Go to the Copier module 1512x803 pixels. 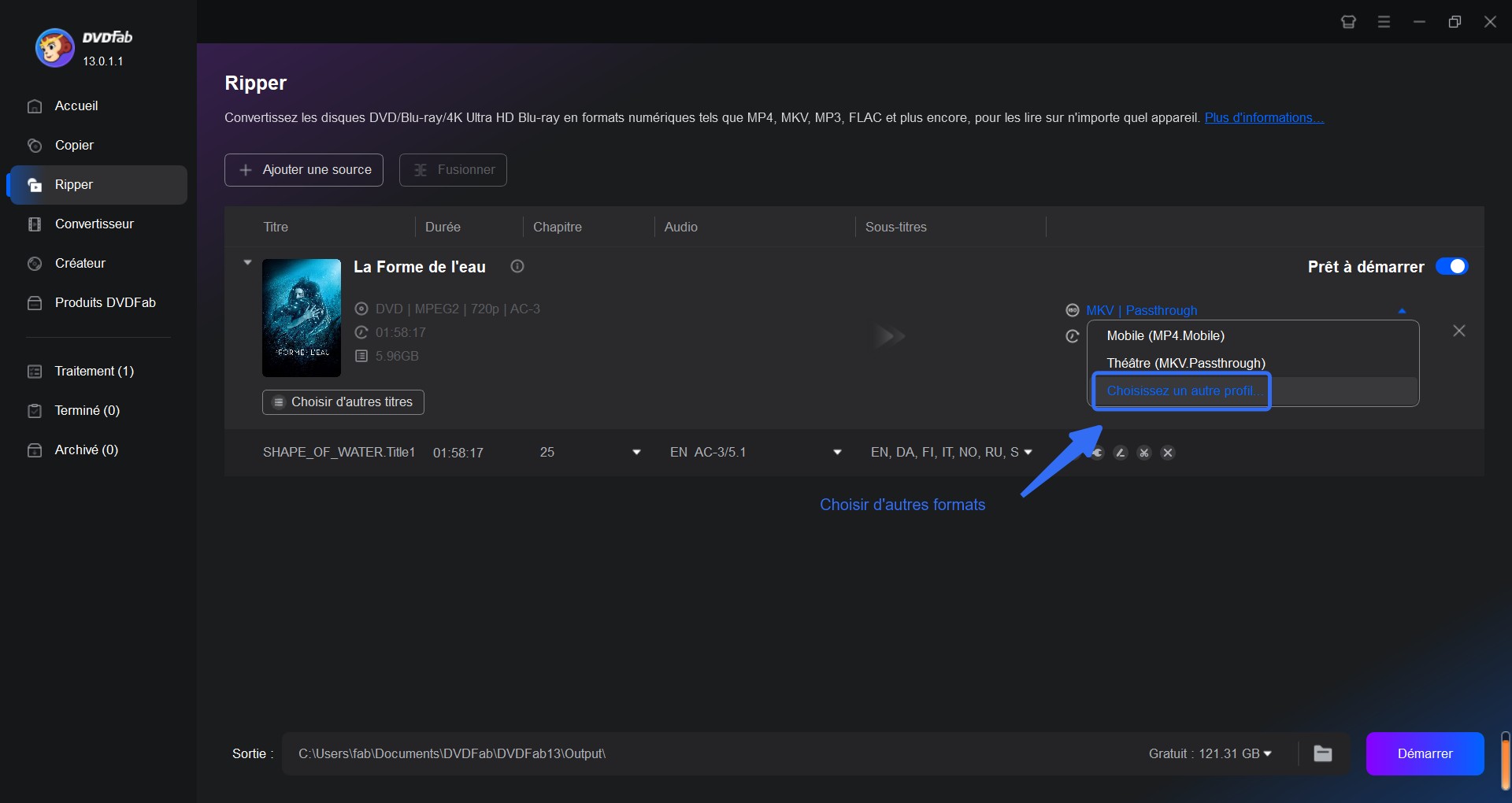[74, 145]
